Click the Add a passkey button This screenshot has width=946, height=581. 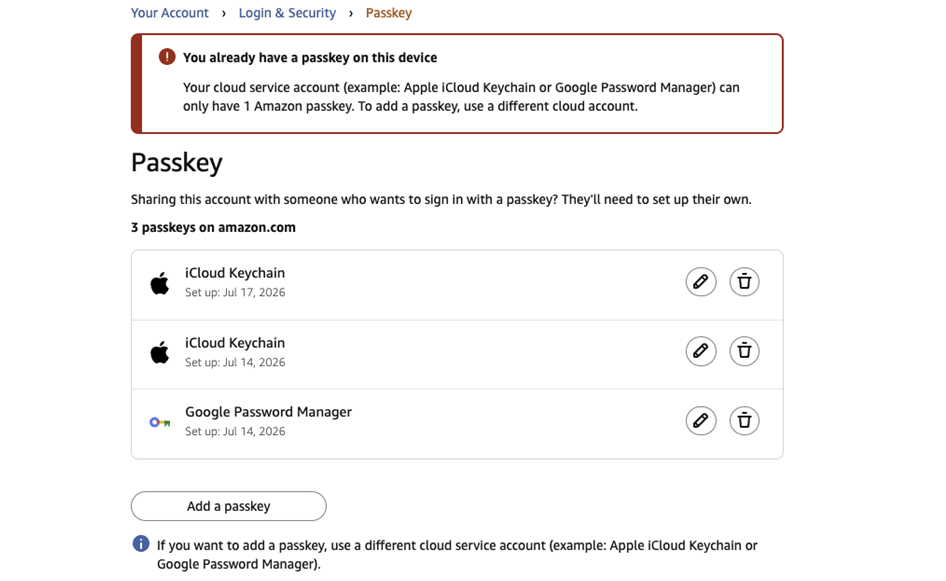click(x=229, y=506)
